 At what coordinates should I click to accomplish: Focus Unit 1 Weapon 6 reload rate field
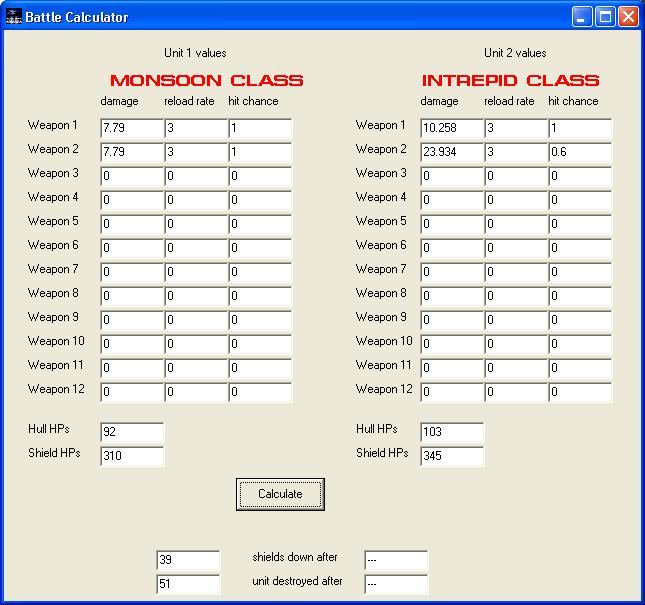(196, 248)
